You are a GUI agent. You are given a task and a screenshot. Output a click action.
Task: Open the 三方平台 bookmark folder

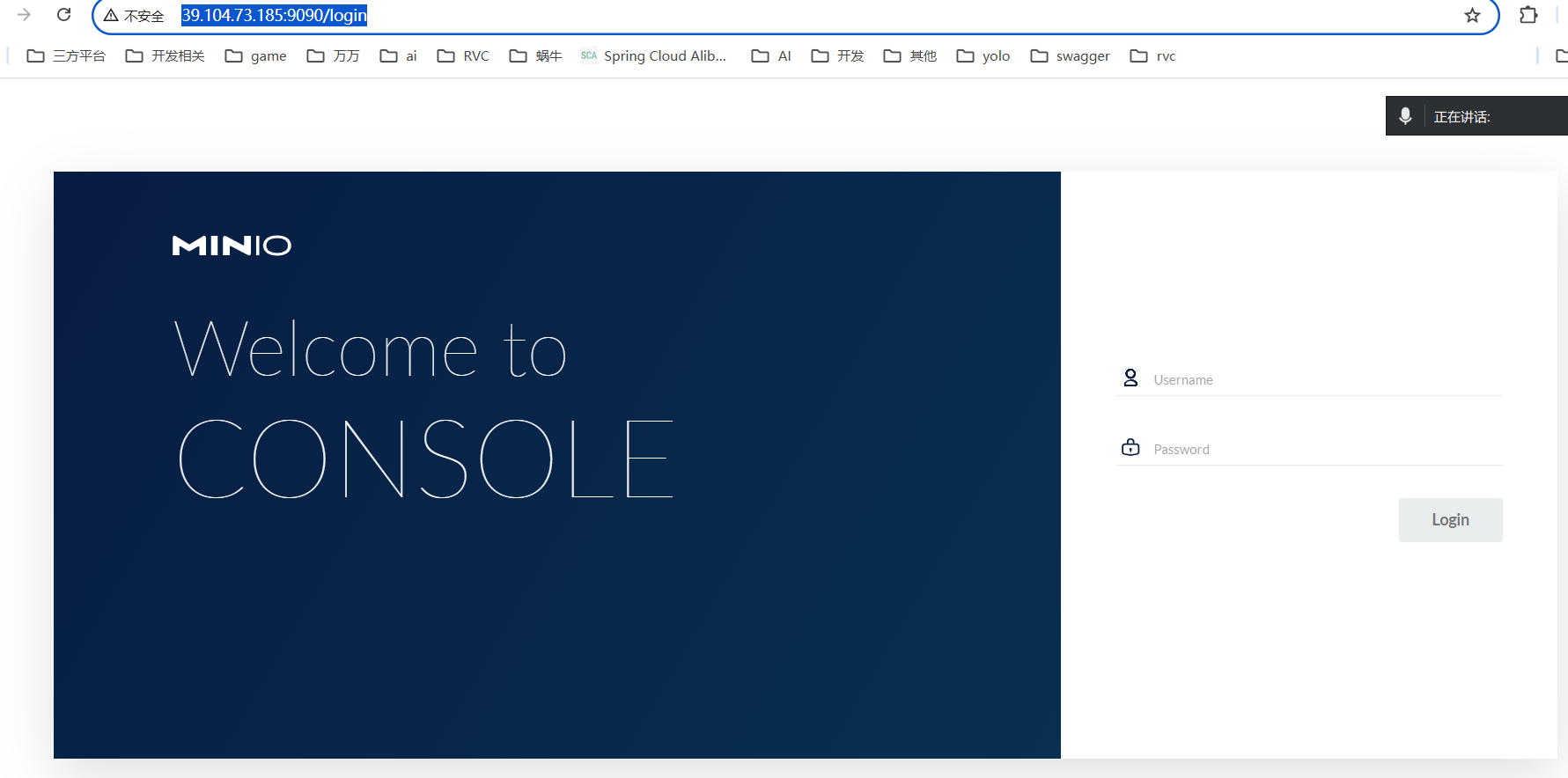coord(66,56)
